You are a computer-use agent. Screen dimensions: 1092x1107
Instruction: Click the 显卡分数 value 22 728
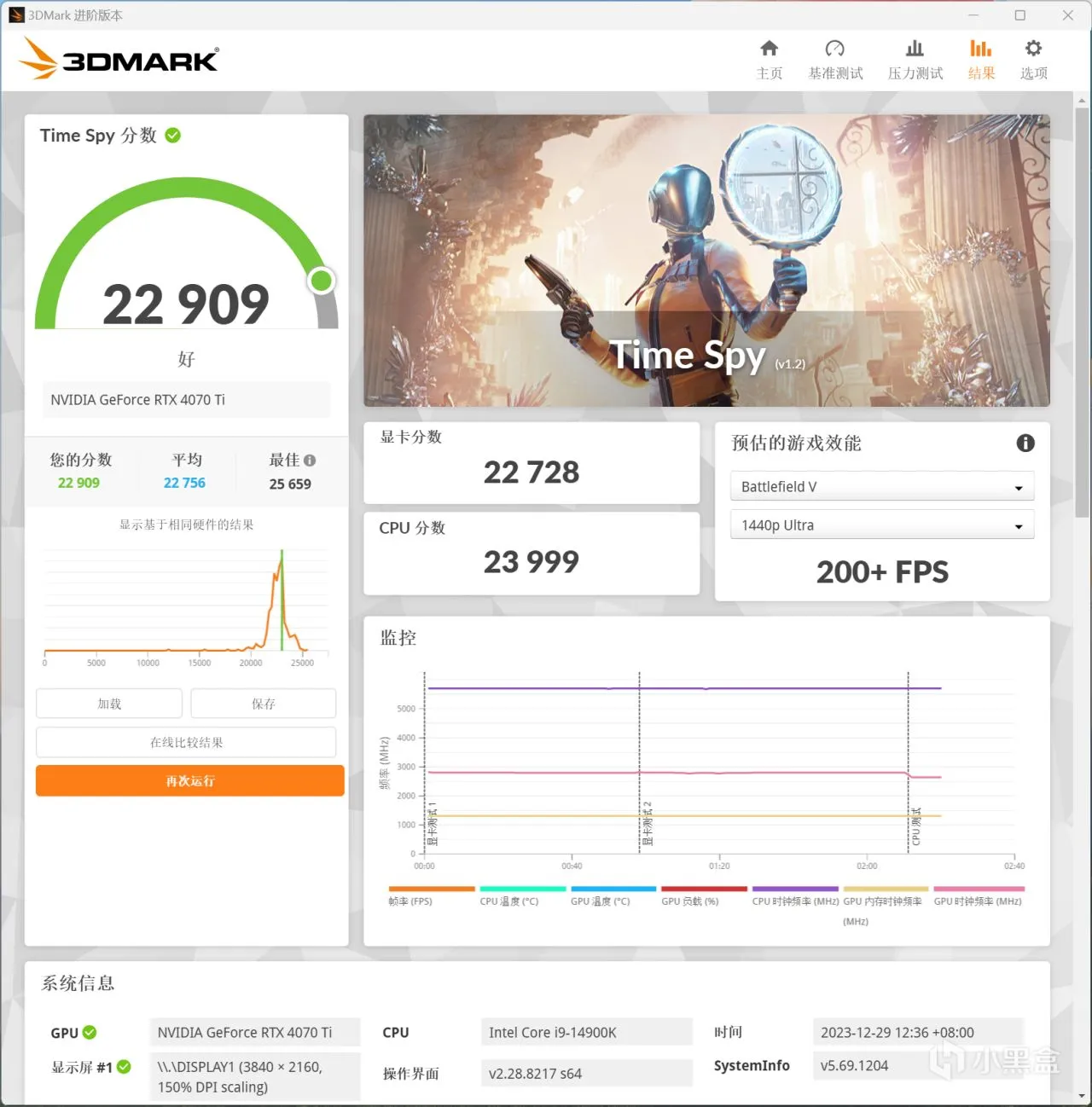(x=531, y=472)
